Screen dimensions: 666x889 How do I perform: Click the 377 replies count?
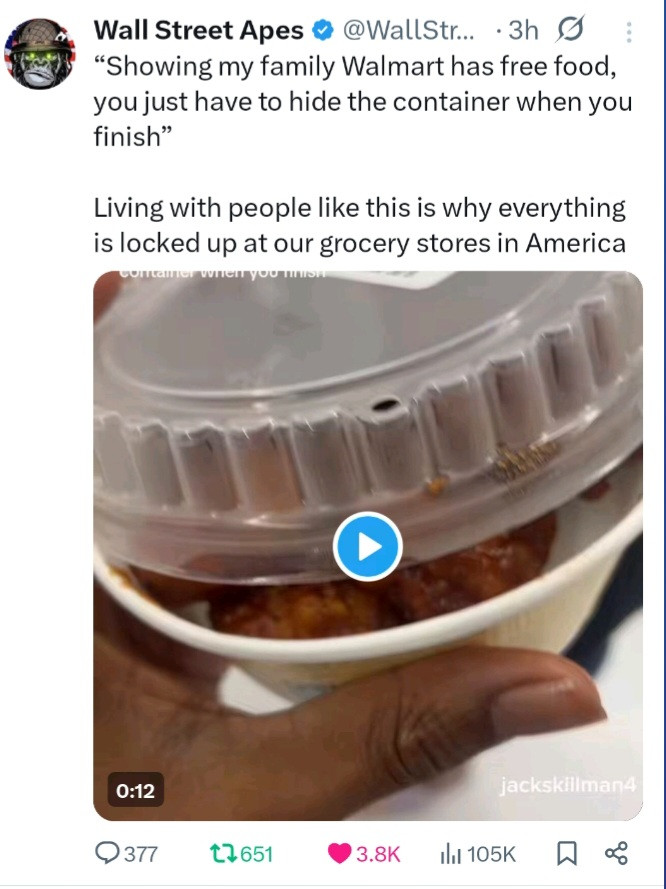(x=141, y=854)
